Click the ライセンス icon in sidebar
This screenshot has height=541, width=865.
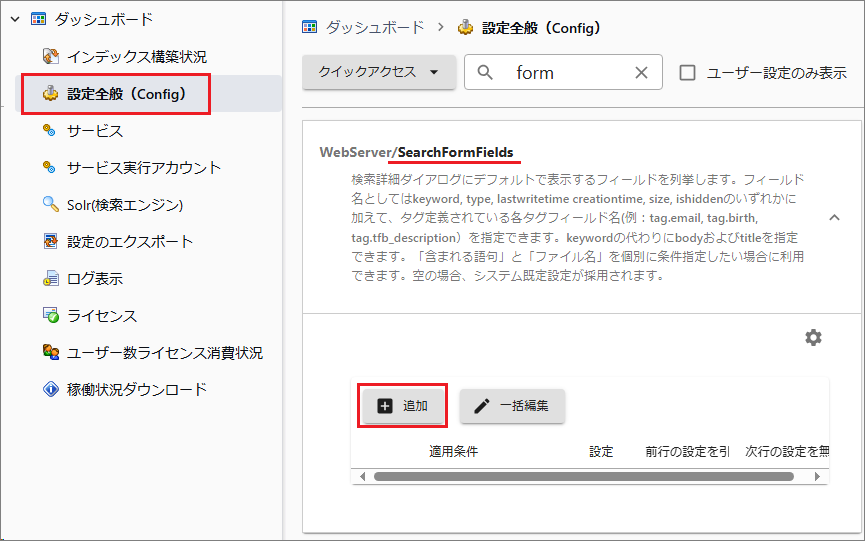pos(50,316)
